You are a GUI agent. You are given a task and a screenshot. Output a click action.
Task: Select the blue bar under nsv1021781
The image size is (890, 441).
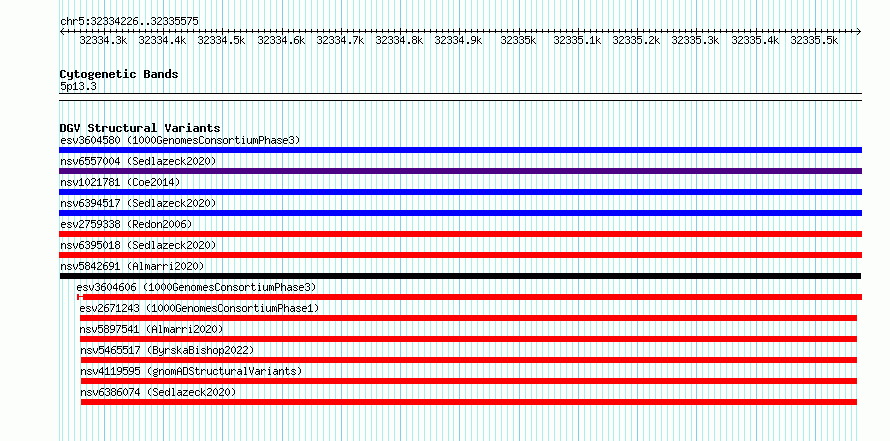460,192
